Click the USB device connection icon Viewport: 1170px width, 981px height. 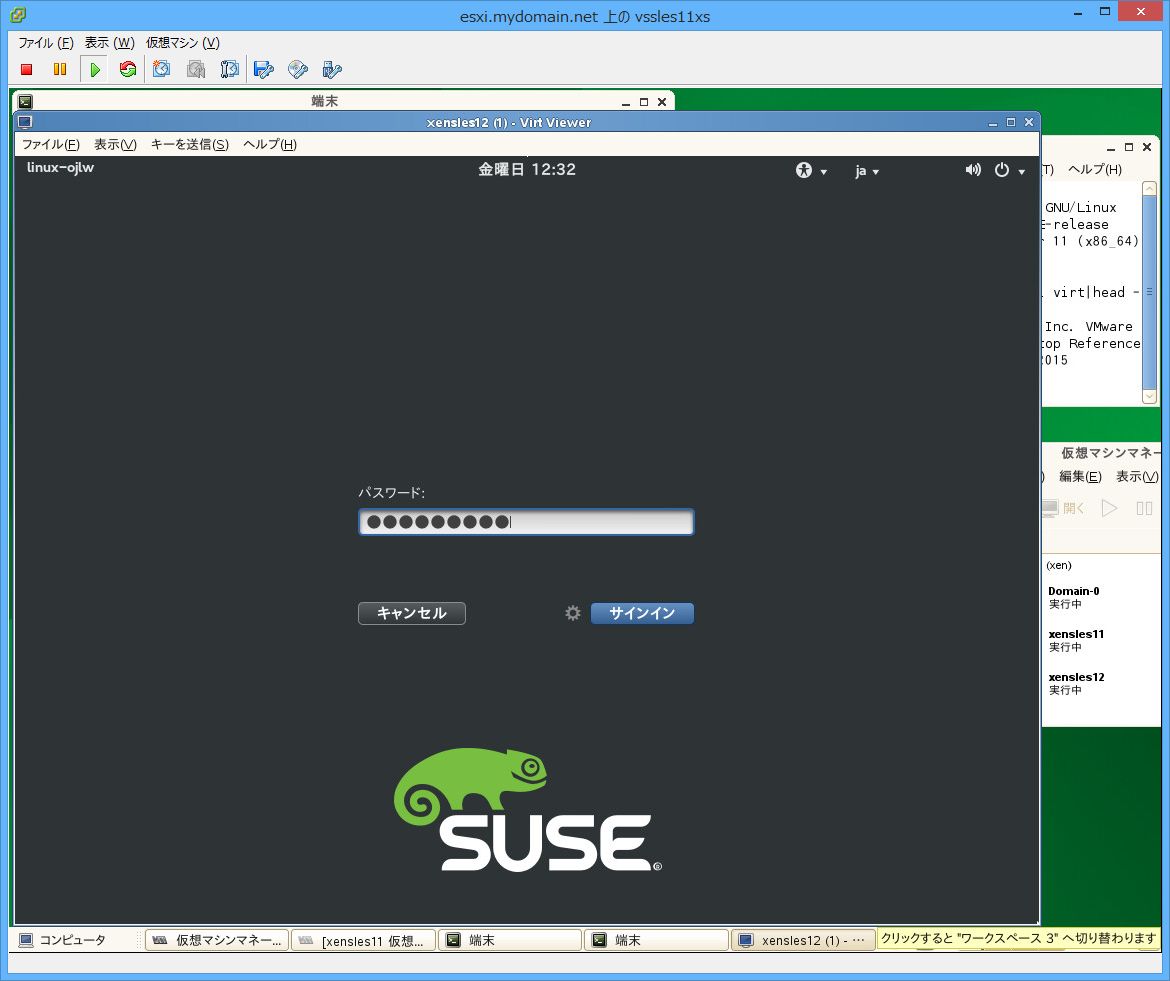pyautogui.click(x=331, y=69)
